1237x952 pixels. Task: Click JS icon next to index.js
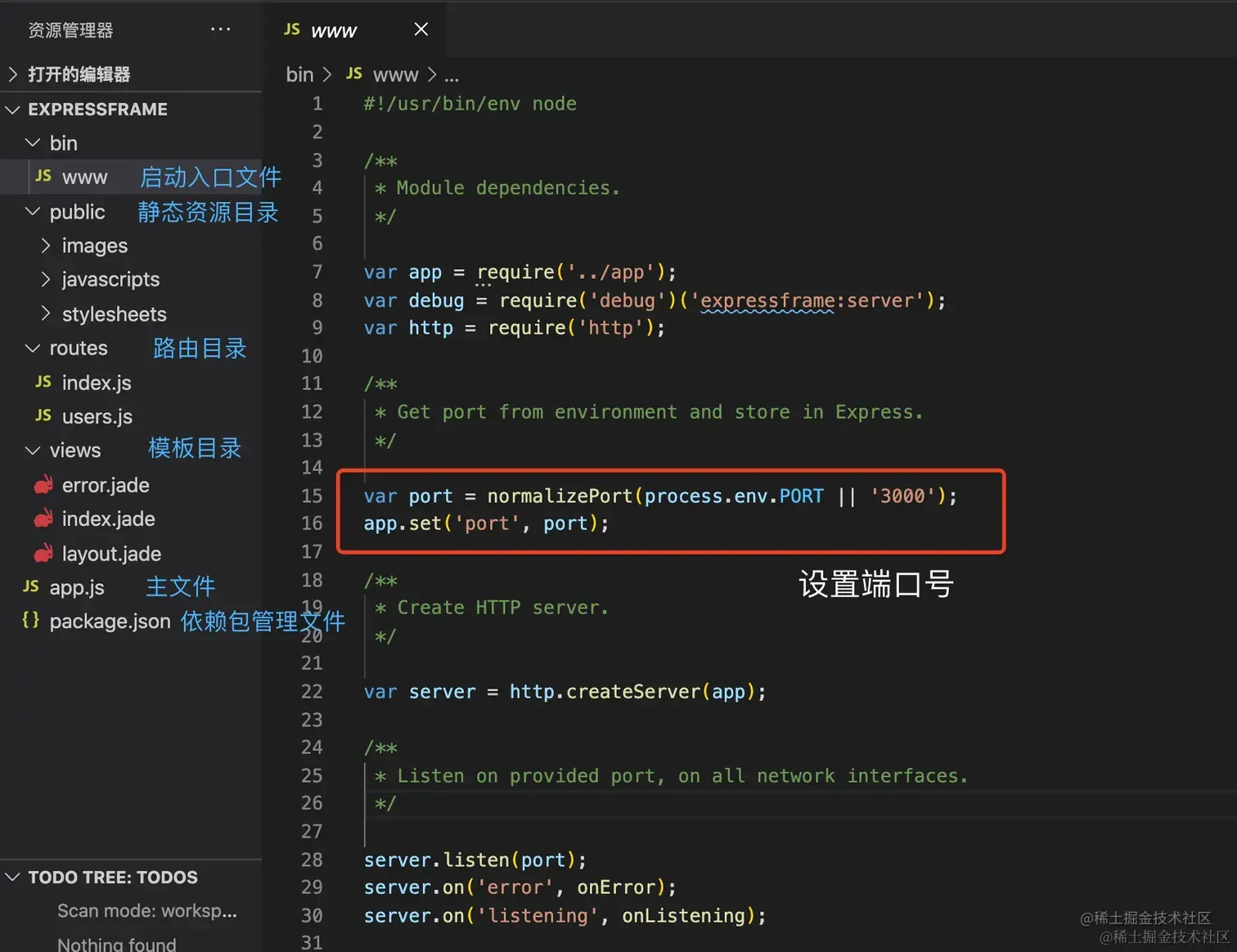[43, 382]
